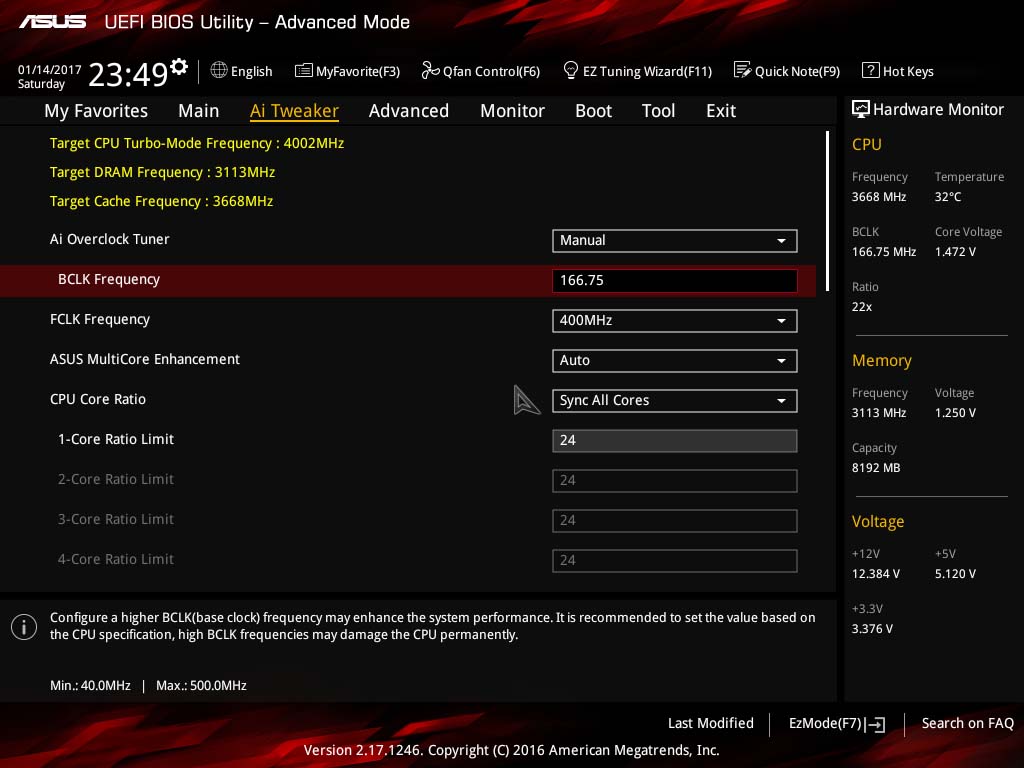Show the Hot Keys list

coord(908,71)
